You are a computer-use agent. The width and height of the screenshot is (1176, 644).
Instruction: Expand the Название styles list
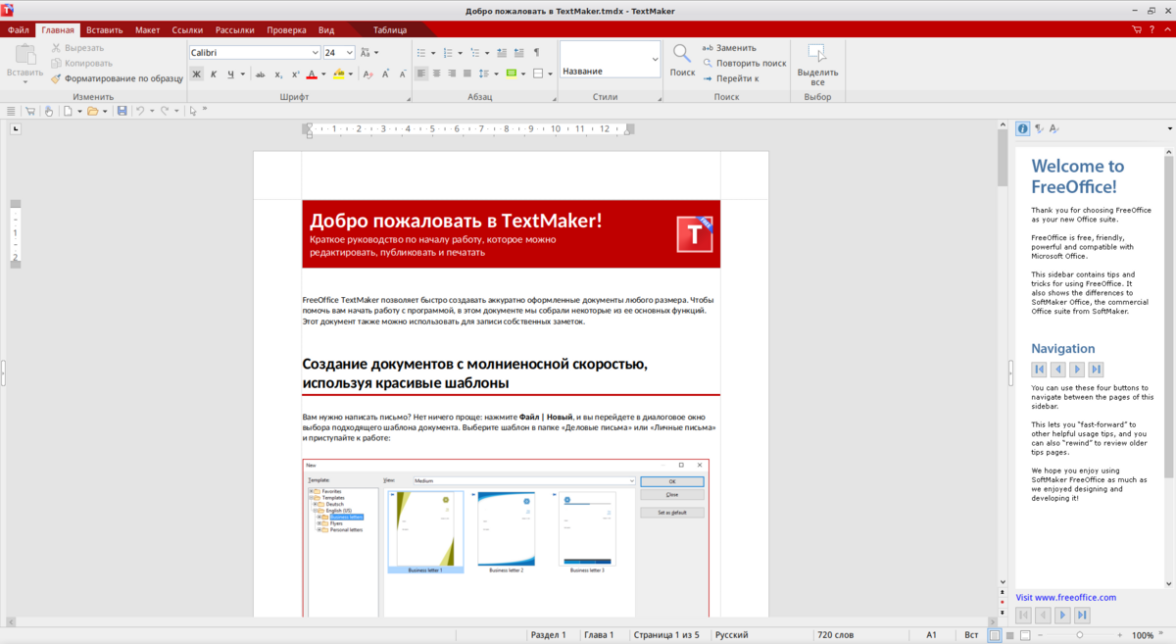click(x=655, y=60)
